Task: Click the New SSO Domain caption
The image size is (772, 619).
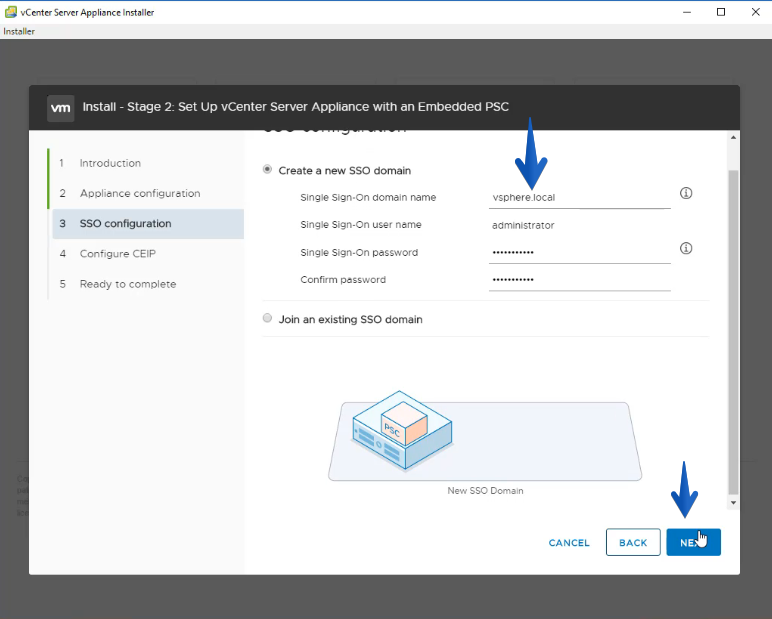Action: point(485,490)
